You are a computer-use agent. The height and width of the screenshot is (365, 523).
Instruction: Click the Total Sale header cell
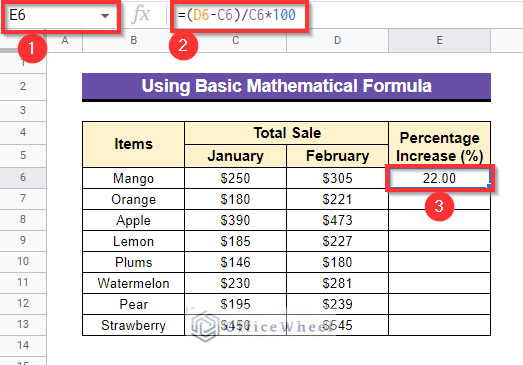(287, 133)
